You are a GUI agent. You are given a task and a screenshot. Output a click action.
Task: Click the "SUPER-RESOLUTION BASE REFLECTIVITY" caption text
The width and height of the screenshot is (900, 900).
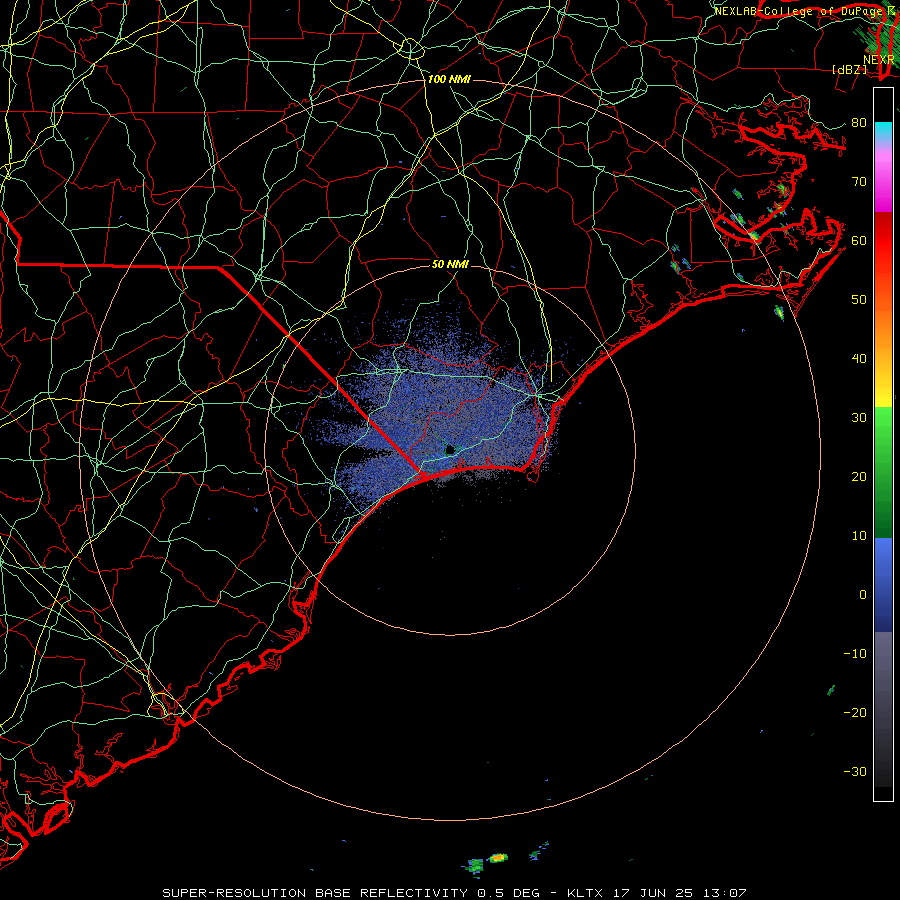click(x=315, y=893)
